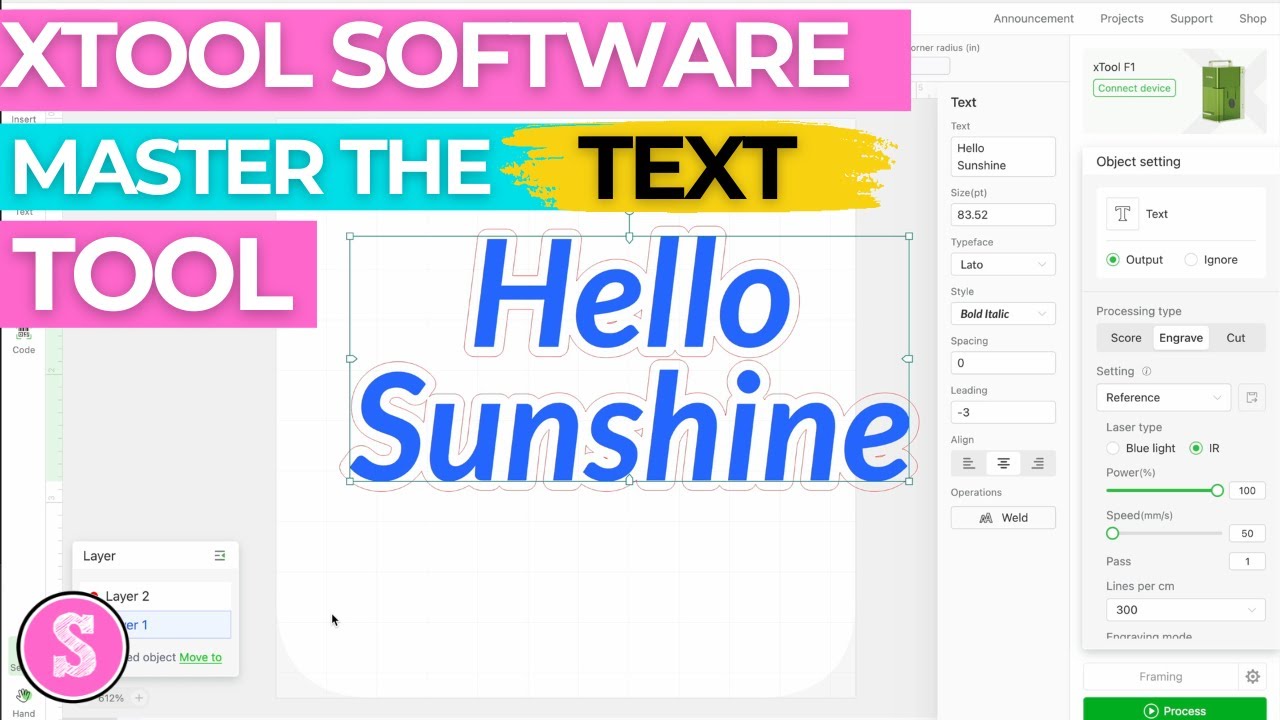Switch processing type to Score
Screen dimensions: 1280x720
pyautogui.click(x=1125, y=338)
